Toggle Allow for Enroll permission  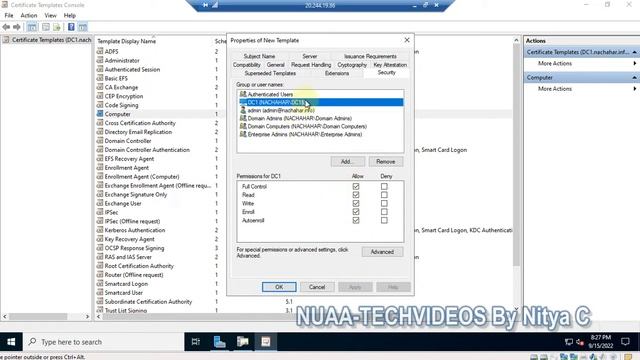356,212
